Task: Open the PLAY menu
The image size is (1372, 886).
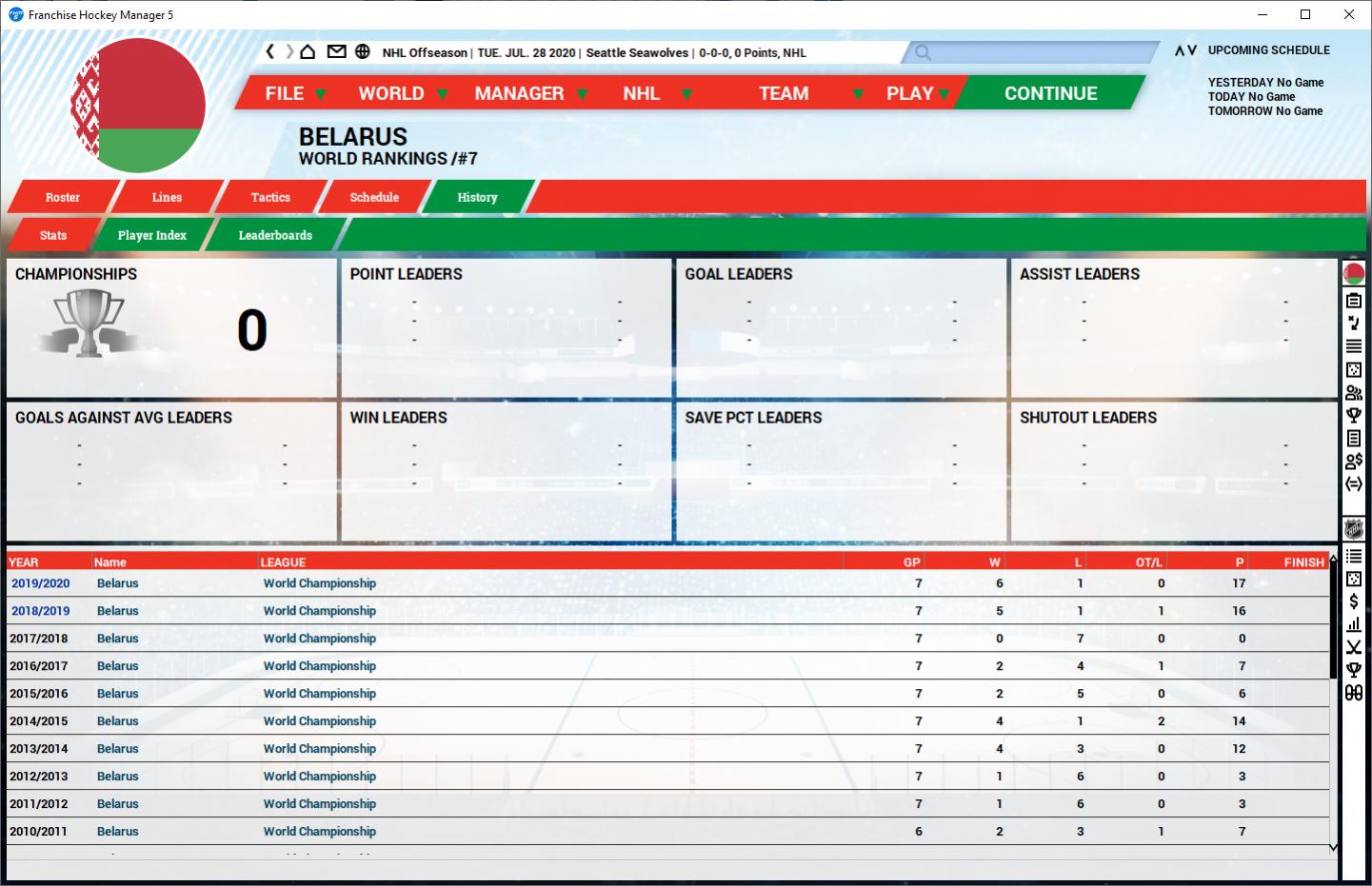Action: tap(910, 93)
